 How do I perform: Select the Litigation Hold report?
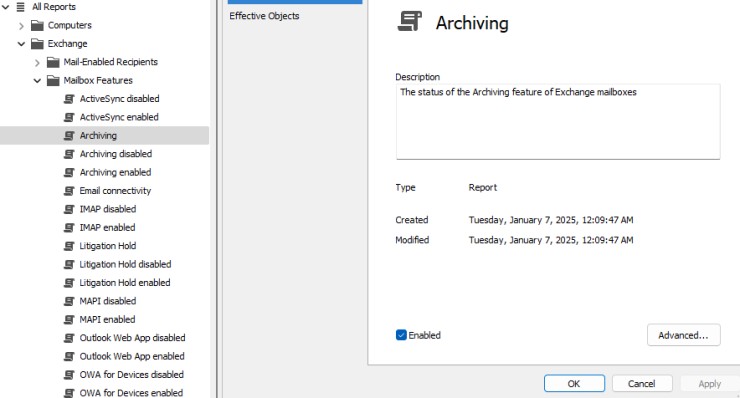(x=108, y=246)
